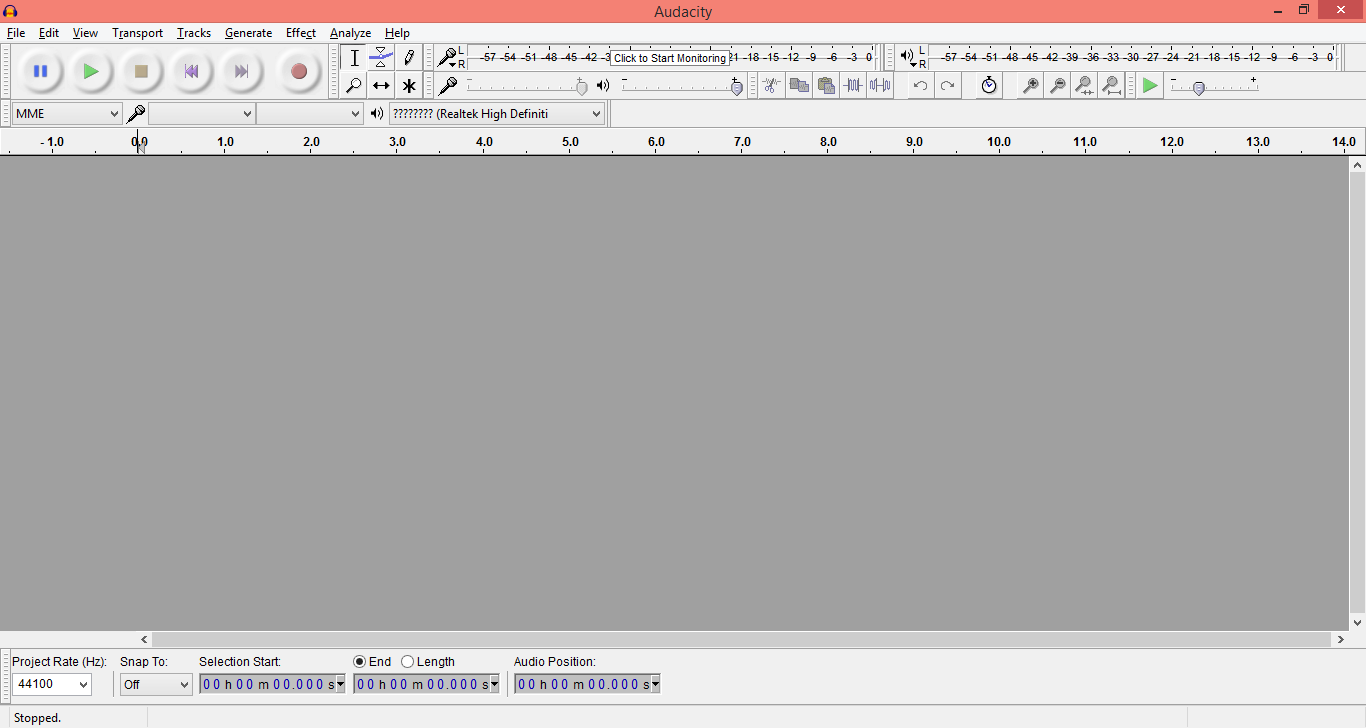Select the Draw pencil tool
The height and width of the screenshot is (728, 1366).
pos(408,58)
